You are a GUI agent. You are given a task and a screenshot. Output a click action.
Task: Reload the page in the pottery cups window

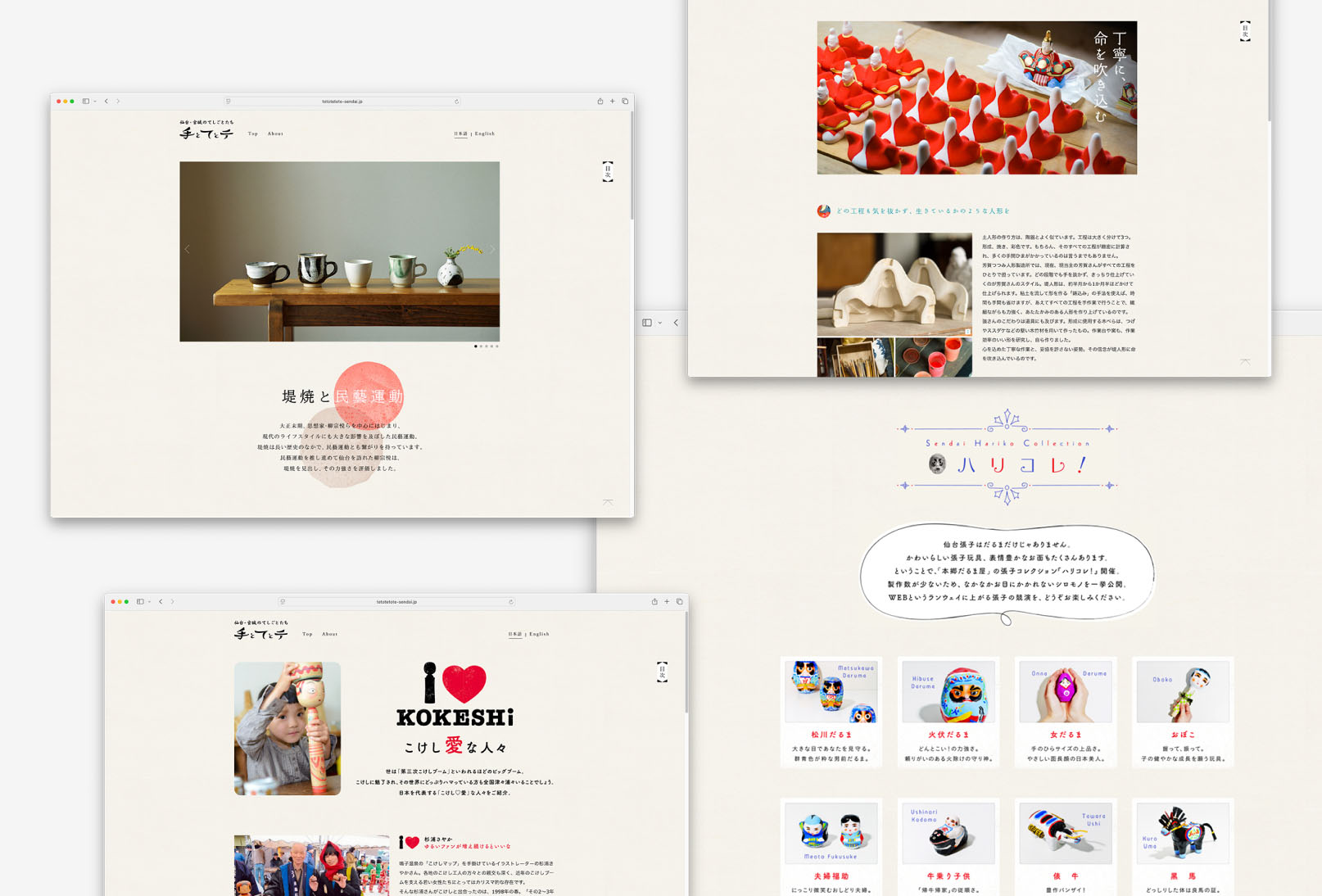456,102
